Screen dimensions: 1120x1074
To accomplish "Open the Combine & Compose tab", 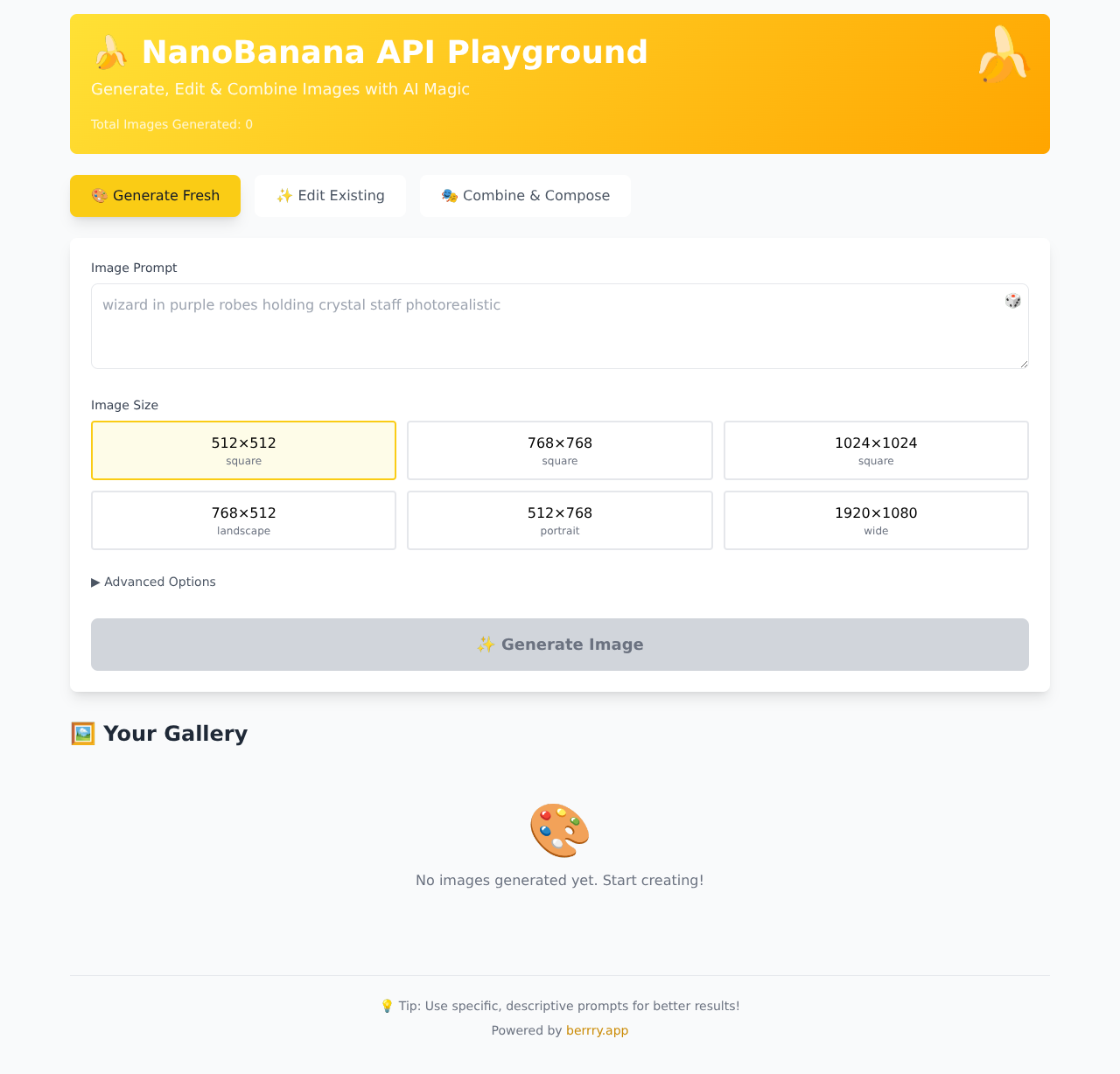I will point(525,196).
